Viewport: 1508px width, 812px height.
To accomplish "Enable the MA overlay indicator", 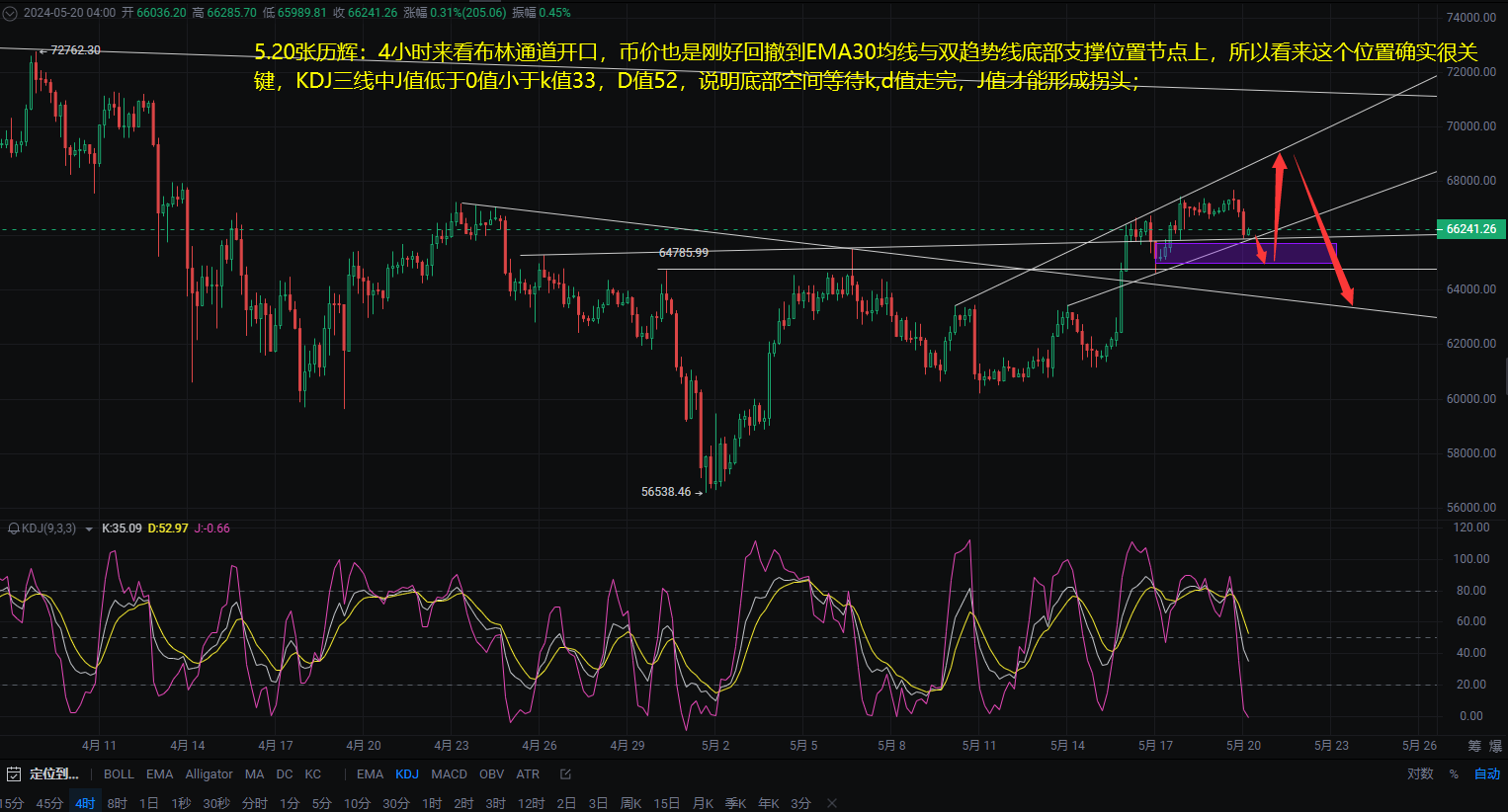I will click(x=254, y=774).
